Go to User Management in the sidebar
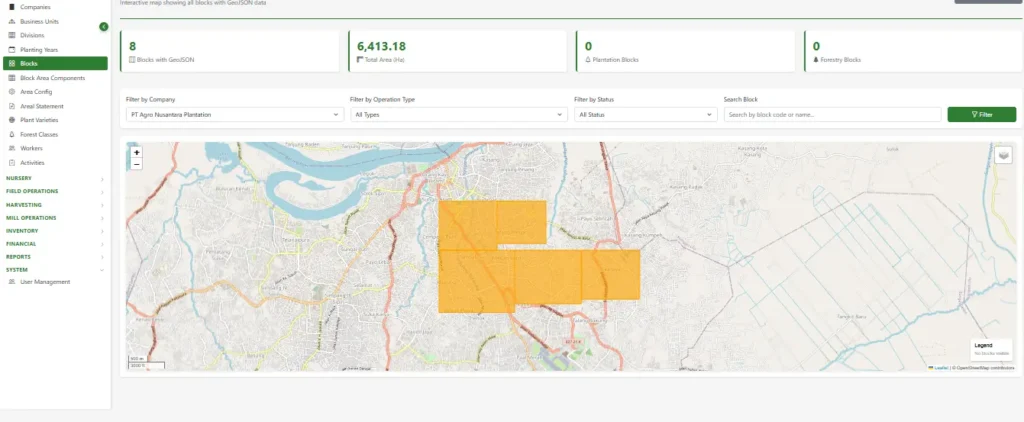This screenshot has width=1024, height=422. click(x=56, y=282)
